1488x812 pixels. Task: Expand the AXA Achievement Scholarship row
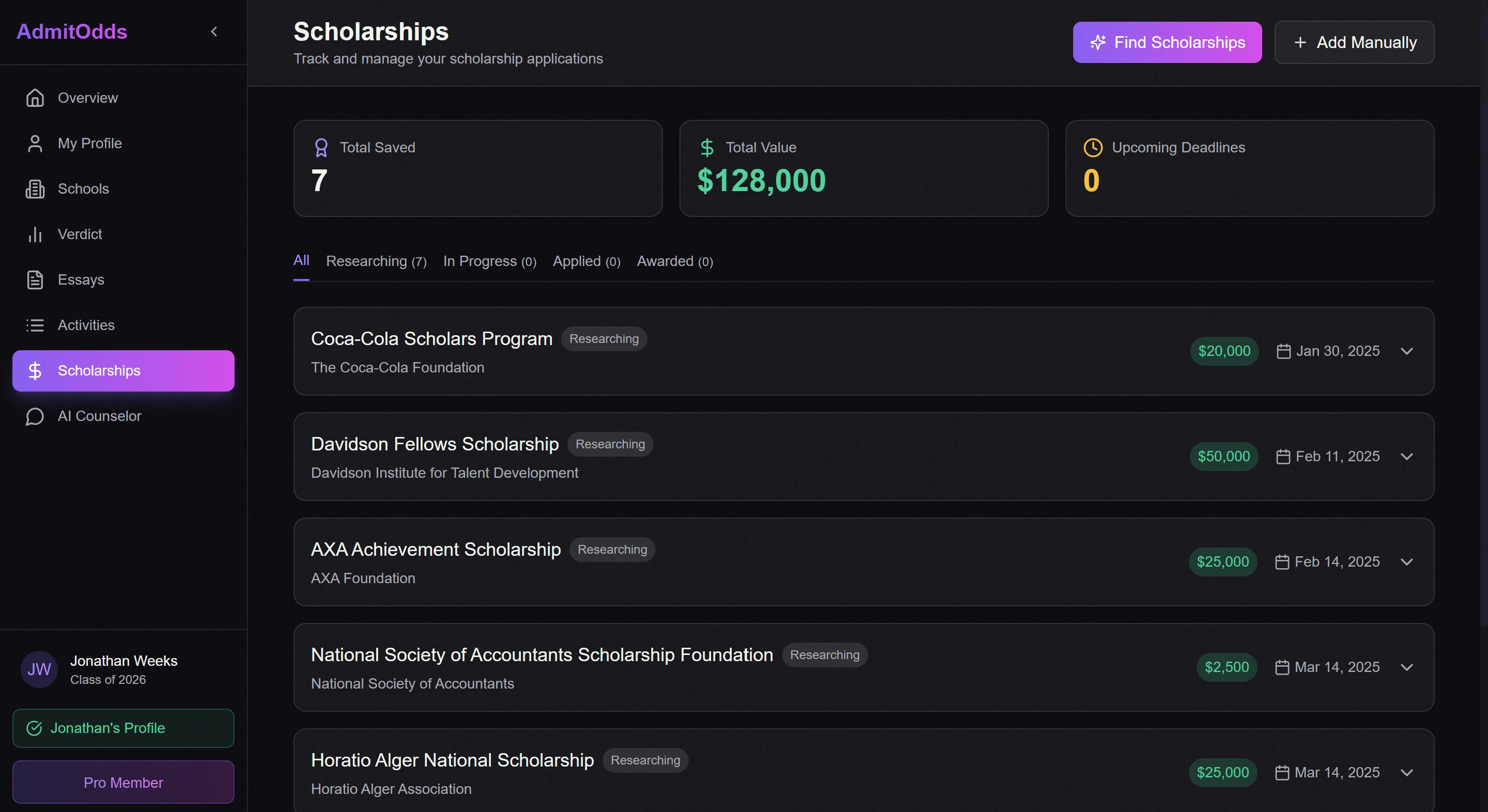[x=1406, y=562]
